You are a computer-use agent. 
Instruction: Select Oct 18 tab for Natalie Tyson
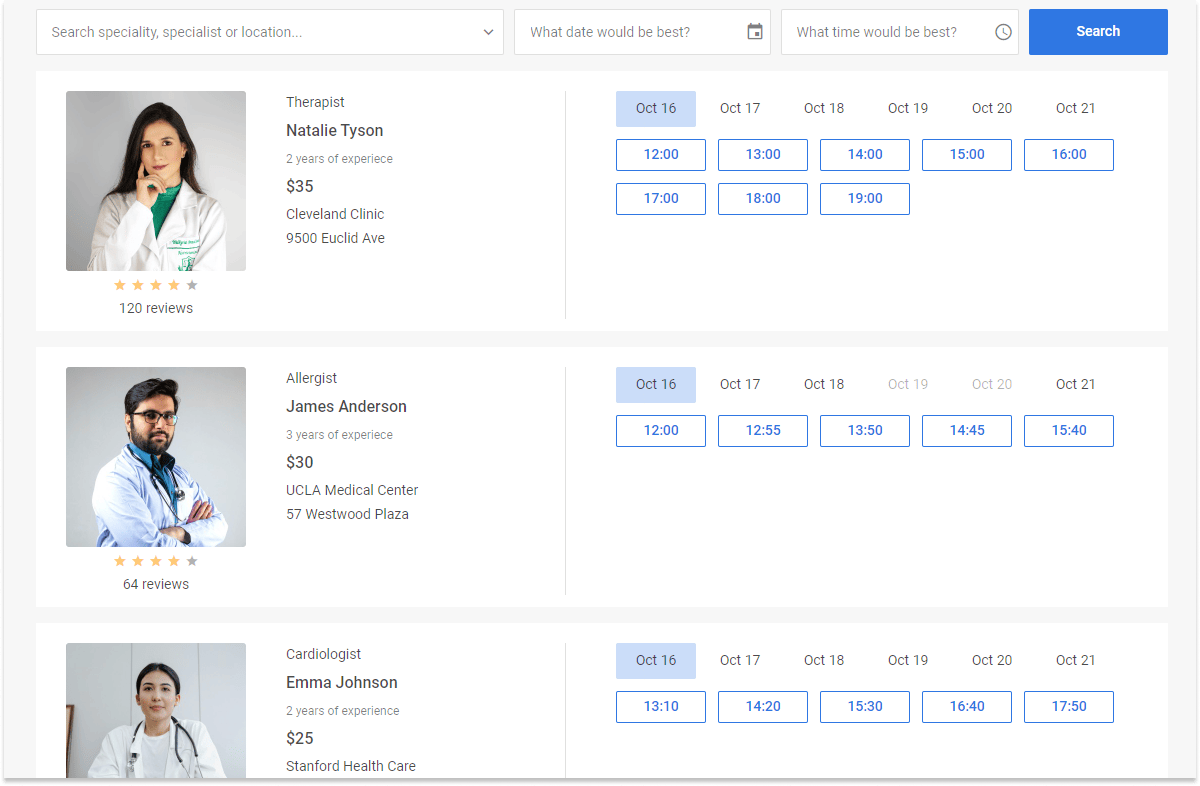point(824,108)
